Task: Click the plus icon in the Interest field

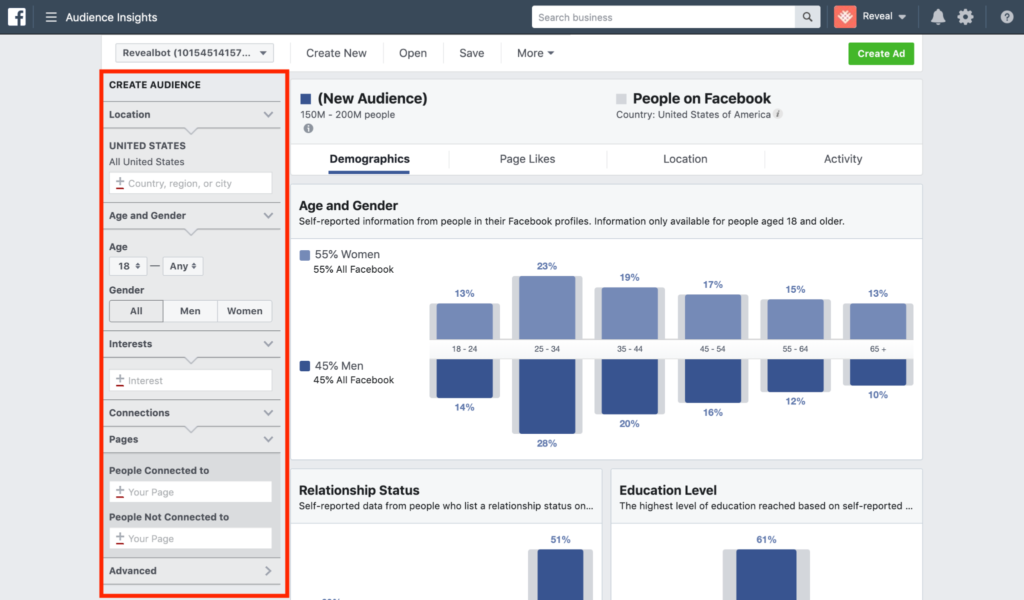Action: point(120,380)
